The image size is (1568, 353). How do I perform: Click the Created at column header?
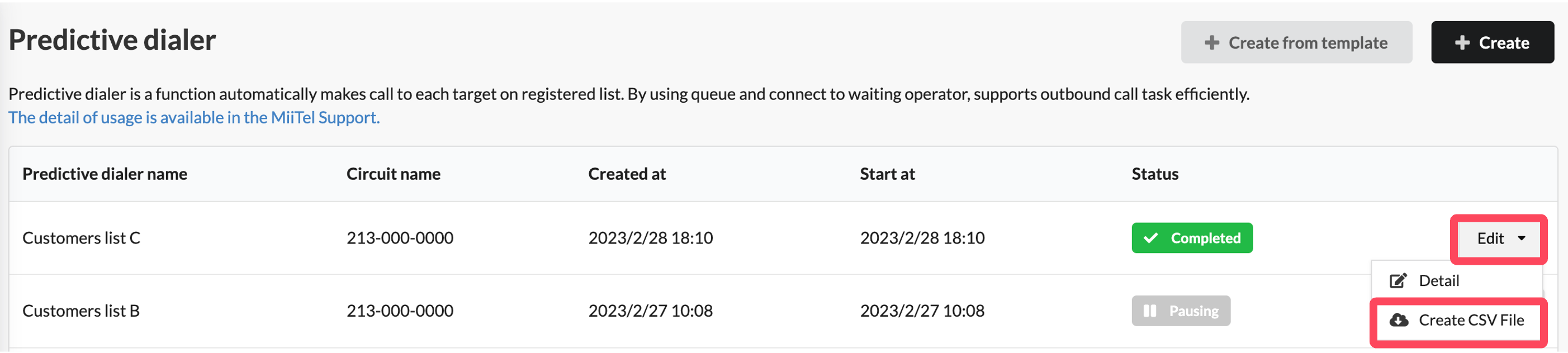click(x=627, y=174)
